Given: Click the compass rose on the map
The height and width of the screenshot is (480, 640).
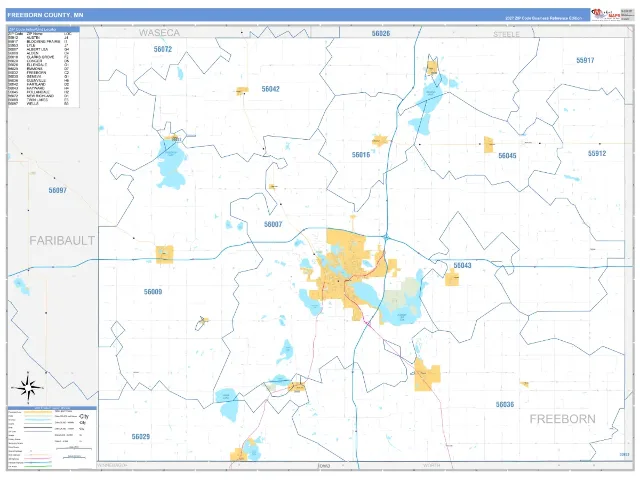Looking at the screenshot, I should pyautogui.click(x=28, y=387).
